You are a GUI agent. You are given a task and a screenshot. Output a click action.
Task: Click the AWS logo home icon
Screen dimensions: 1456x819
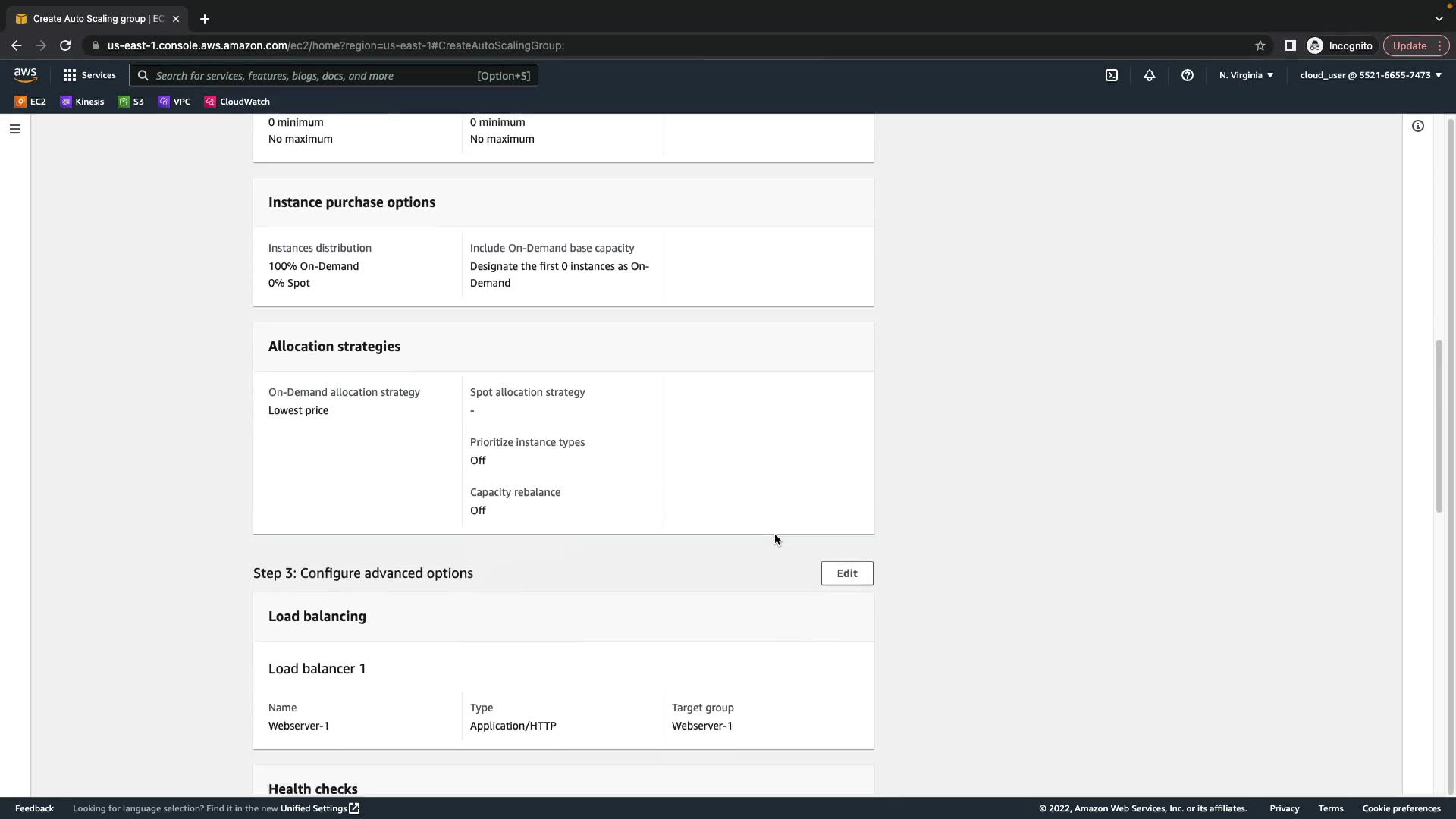click(25, 75)
